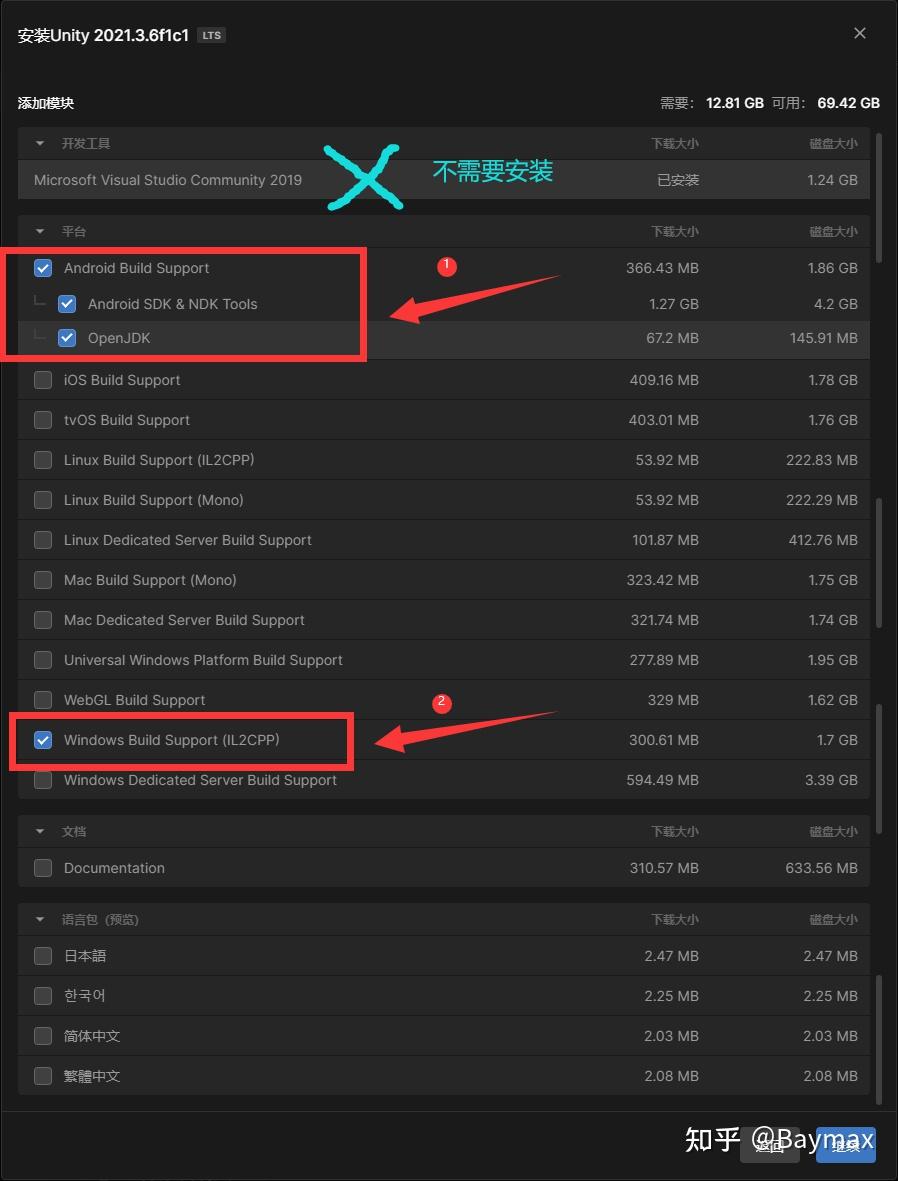Click the module list scrollbar thumb at top
Screen dimensions: 898x1181
pyautogui.click(x=877, y=199)
